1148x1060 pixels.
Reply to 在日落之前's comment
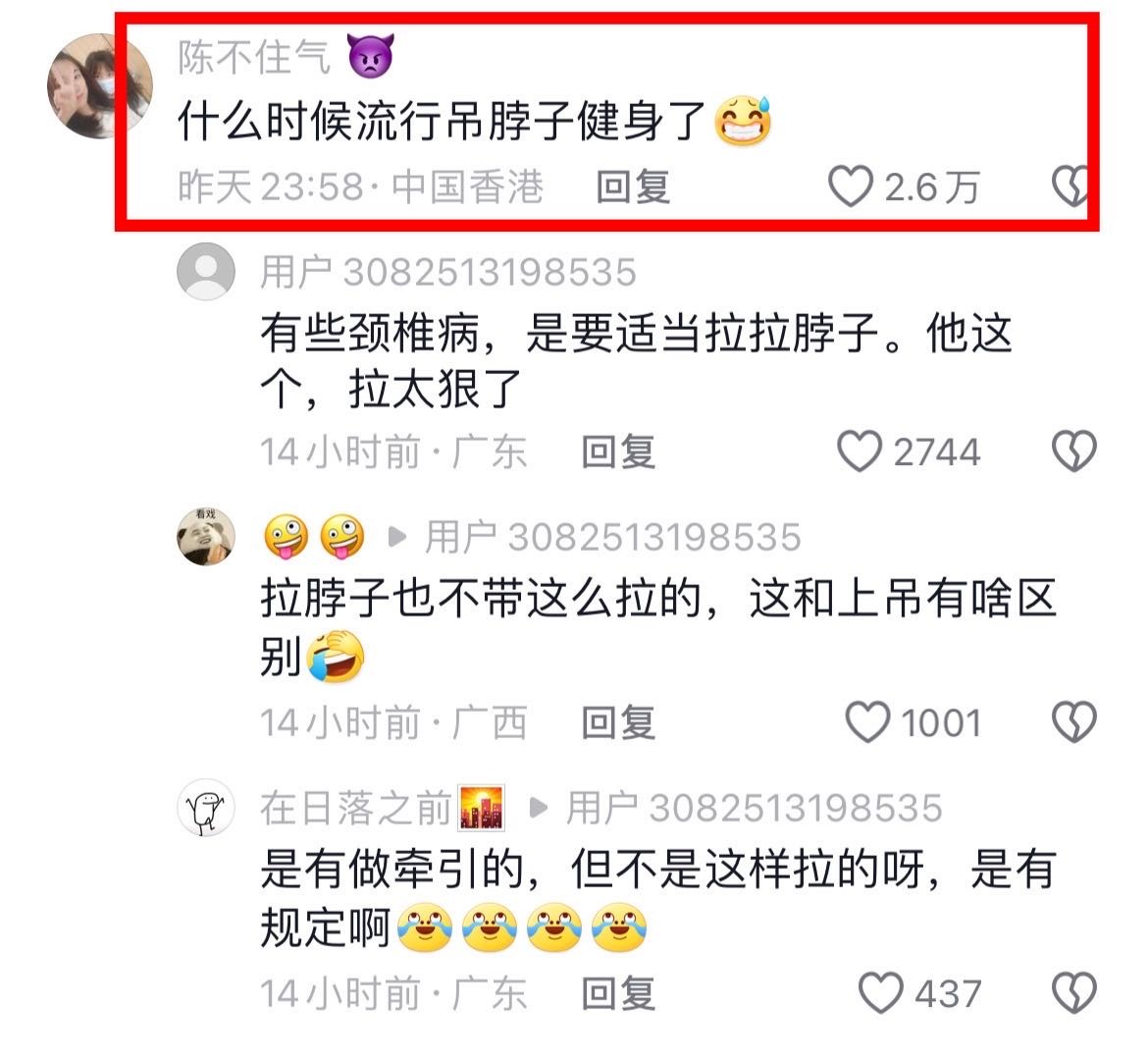[x=619, y=994]
